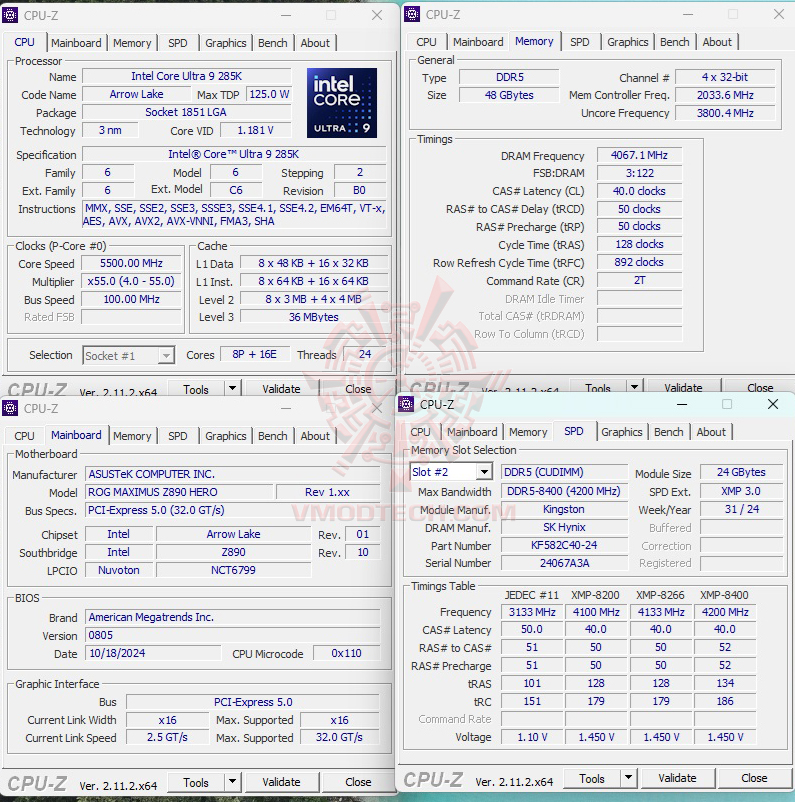Click the Intel Core Ultra 9 logo
The height and width of the screenshot is (802, 795).
tap(342, 103)
